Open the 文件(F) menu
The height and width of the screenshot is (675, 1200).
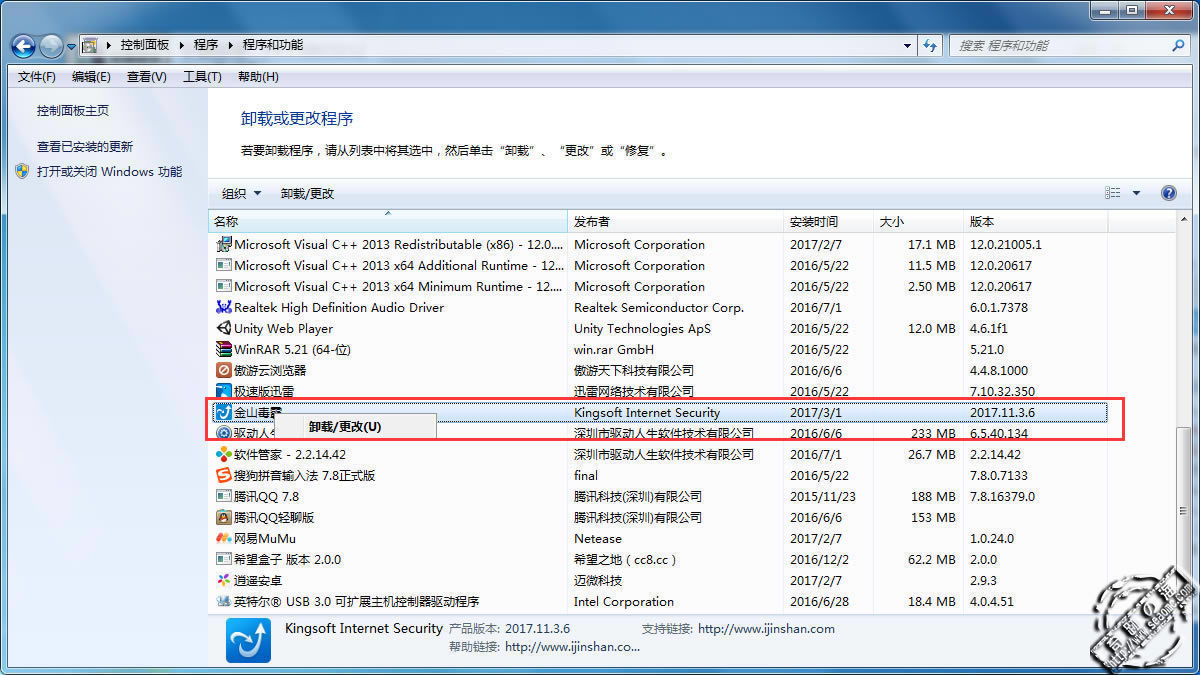(x=37, y=77)
